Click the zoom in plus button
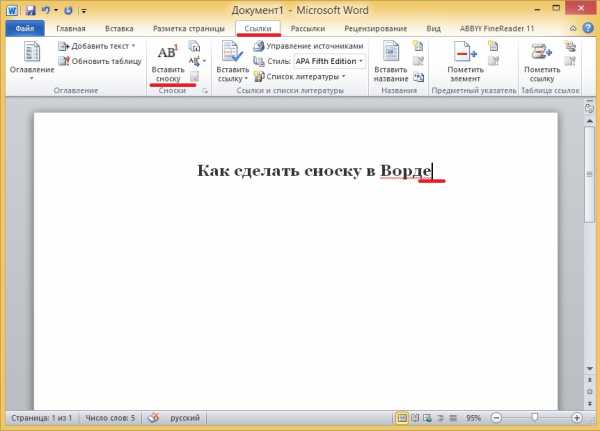 coord(577,418)
